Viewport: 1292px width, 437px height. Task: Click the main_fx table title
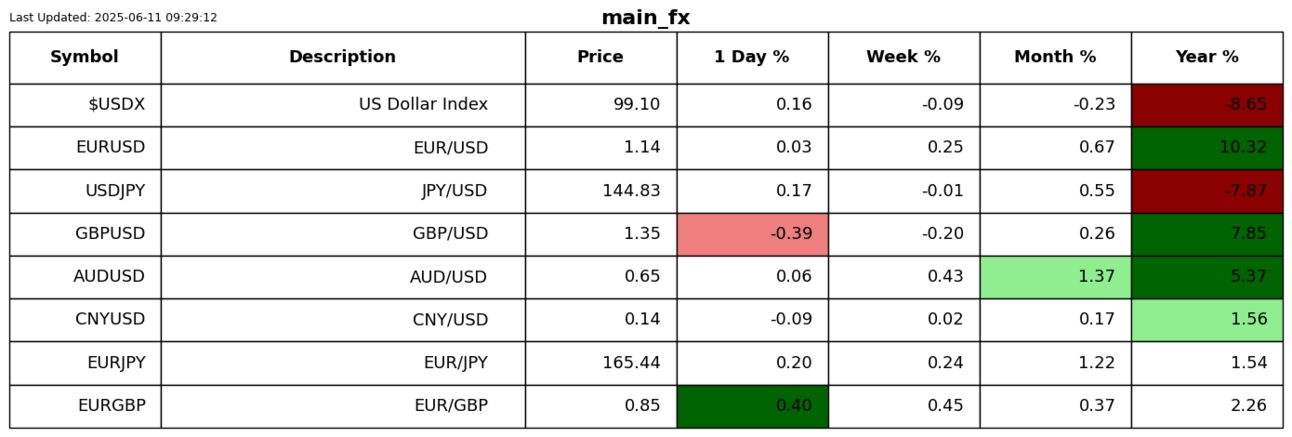[645, 17]
